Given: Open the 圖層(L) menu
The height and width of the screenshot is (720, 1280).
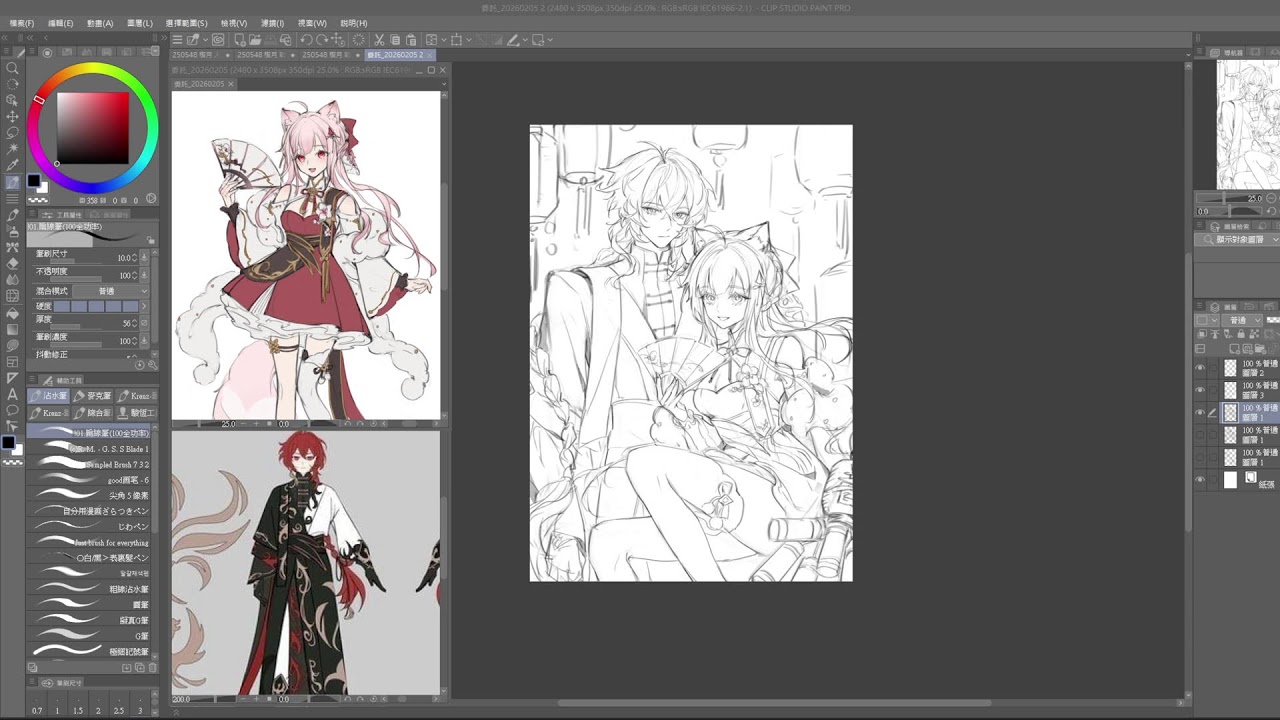Looking at the screenshot, I should pos(140,23).
